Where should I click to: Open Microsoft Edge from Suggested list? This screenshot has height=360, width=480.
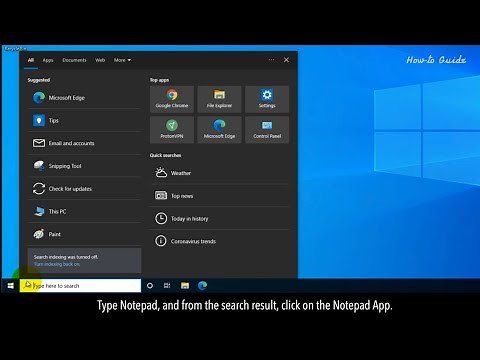[84, 98]
